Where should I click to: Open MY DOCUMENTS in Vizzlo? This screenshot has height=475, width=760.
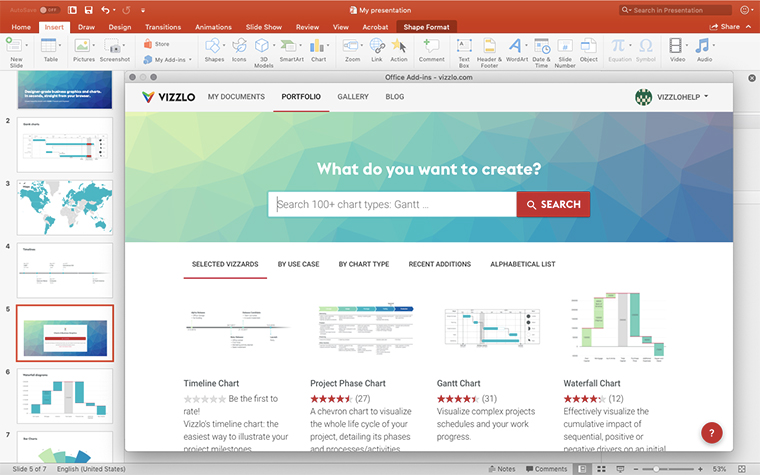(x=236, y=97)
